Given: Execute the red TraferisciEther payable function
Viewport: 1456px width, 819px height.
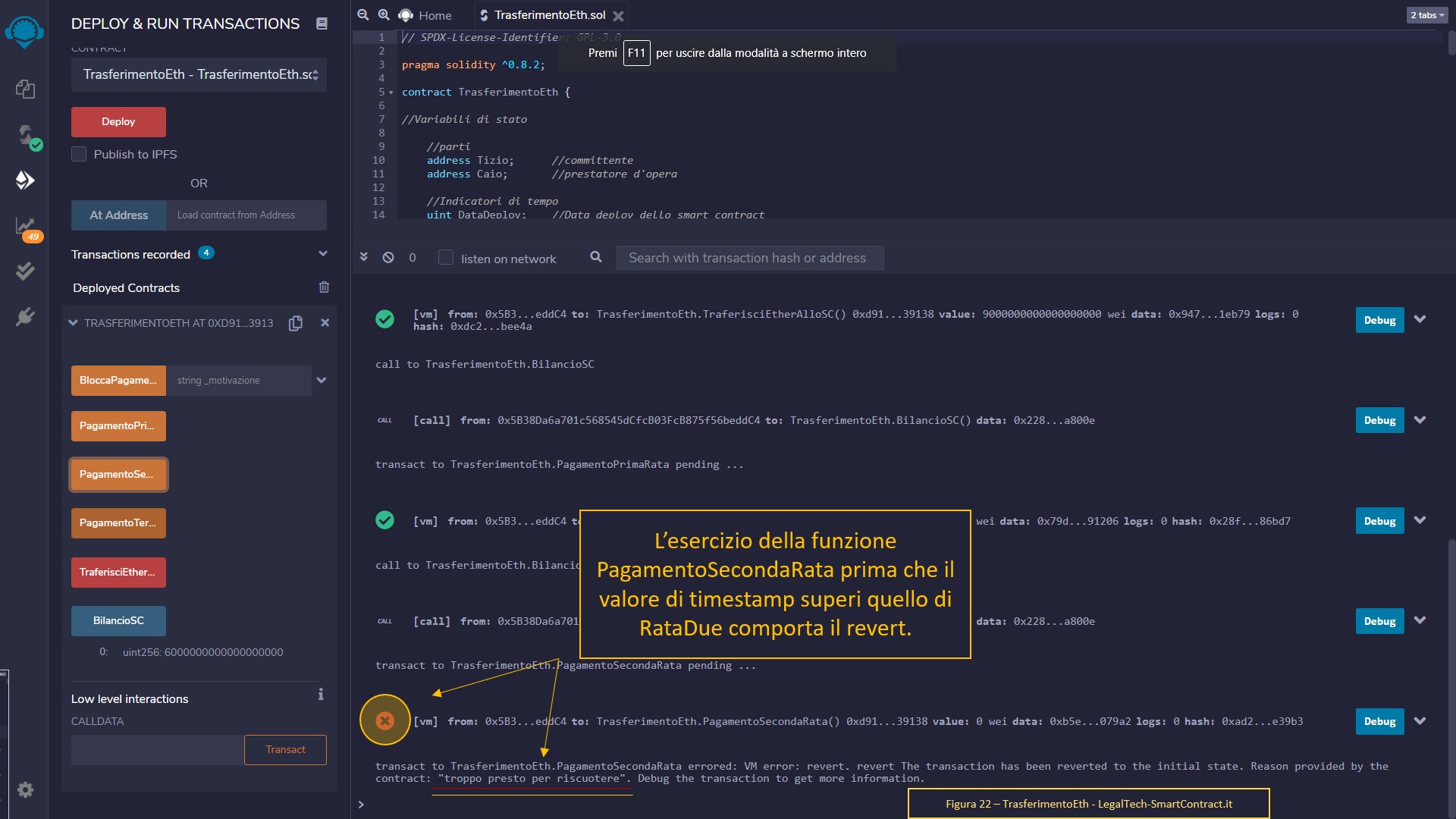Looking at the screenshot, I should 118,573.
